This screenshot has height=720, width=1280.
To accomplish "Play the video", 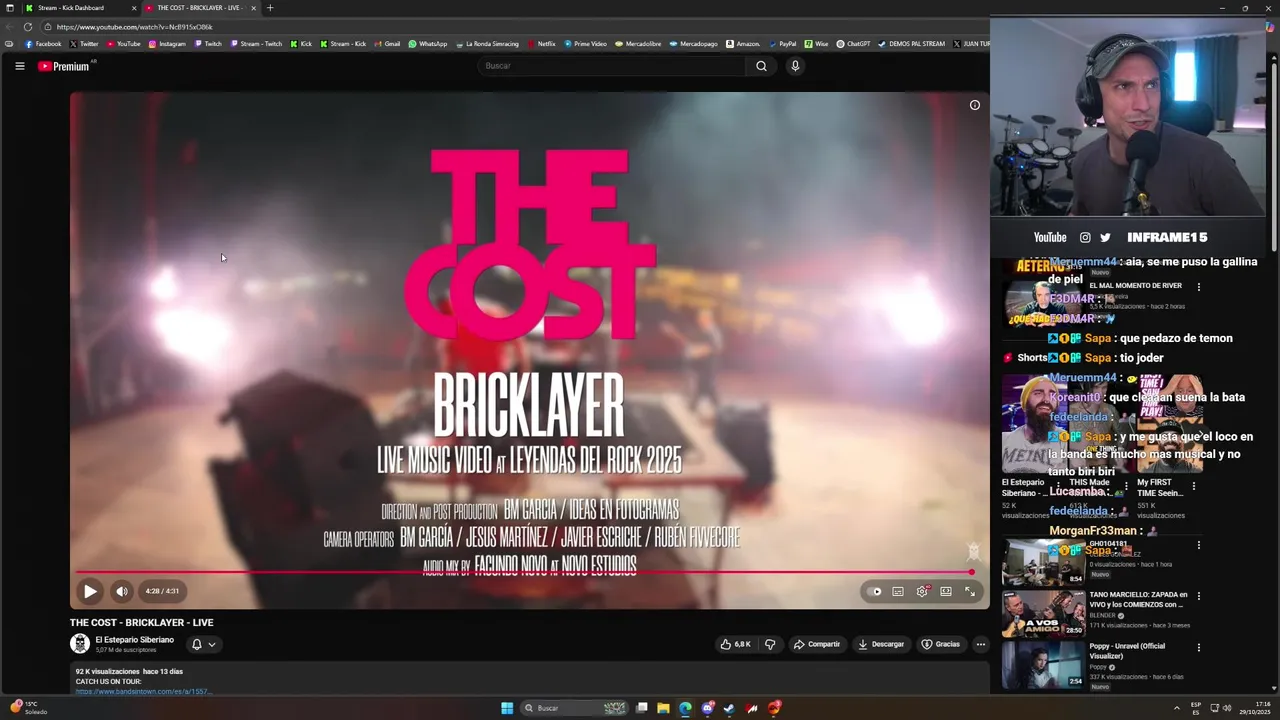I will [90, 591].
